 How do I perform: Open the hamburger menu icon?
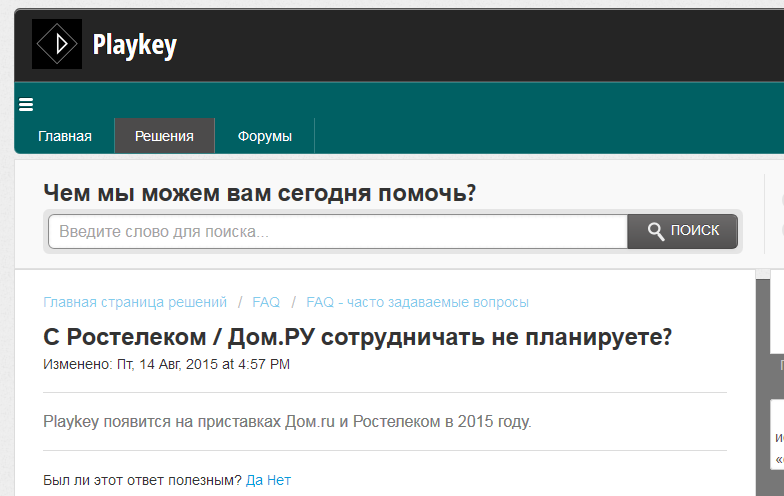tap(26, 104)
